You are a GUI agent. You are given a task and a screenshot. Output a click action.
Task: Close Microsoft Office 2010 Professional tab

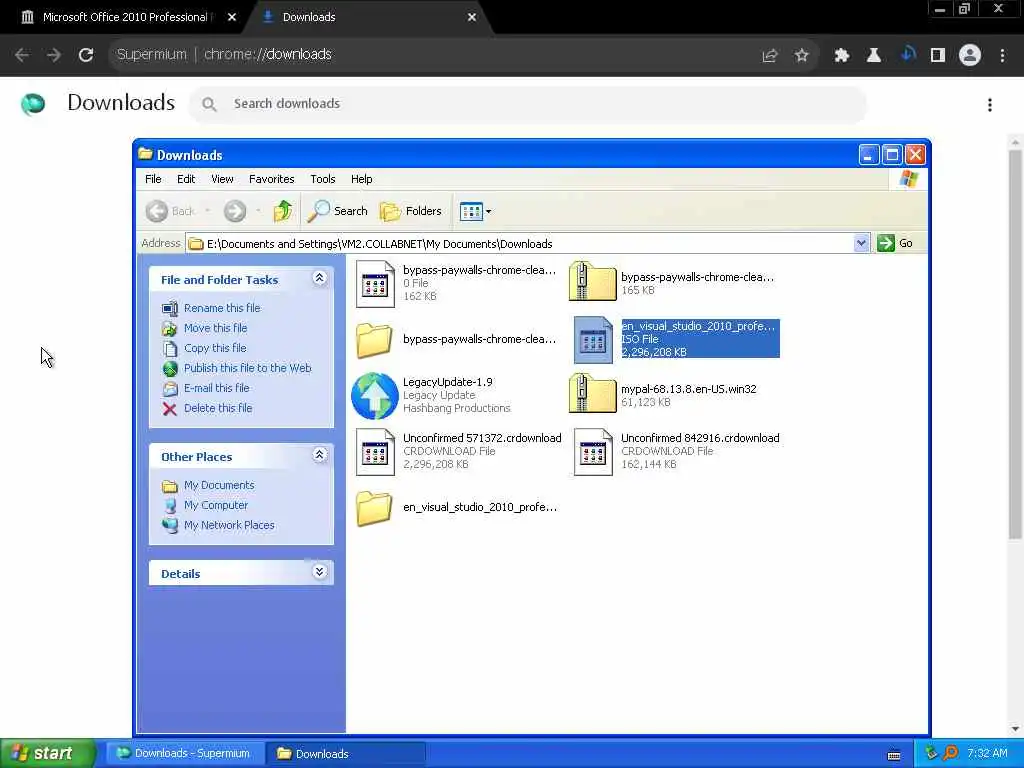pos(232,18)
